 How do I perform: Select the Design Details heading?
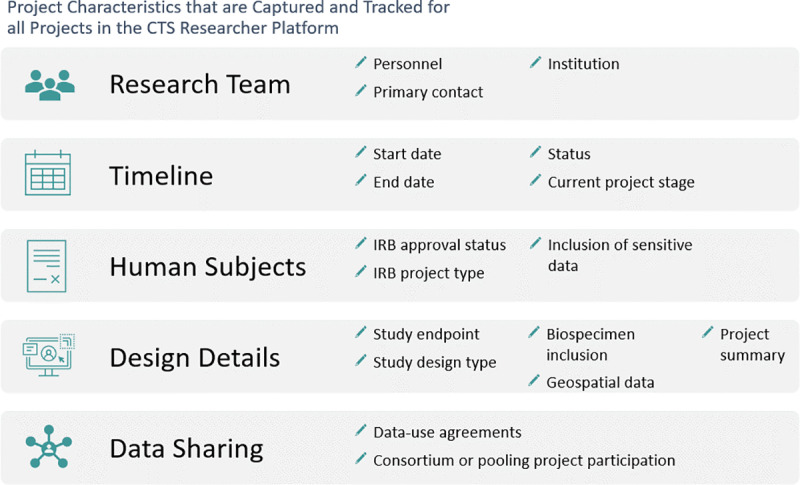[x=195, y=358]
